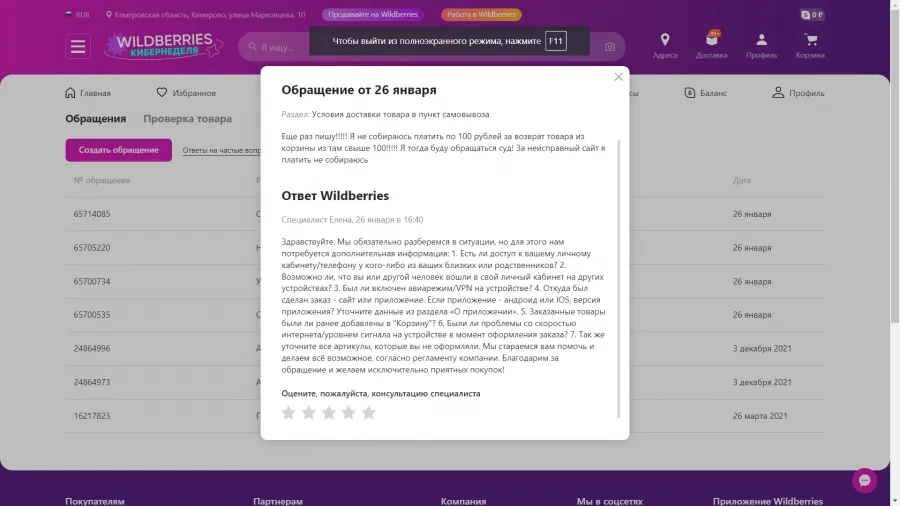
Task: Rate consultation four stars
Action: pyautogui.click(x=348, y=412)
